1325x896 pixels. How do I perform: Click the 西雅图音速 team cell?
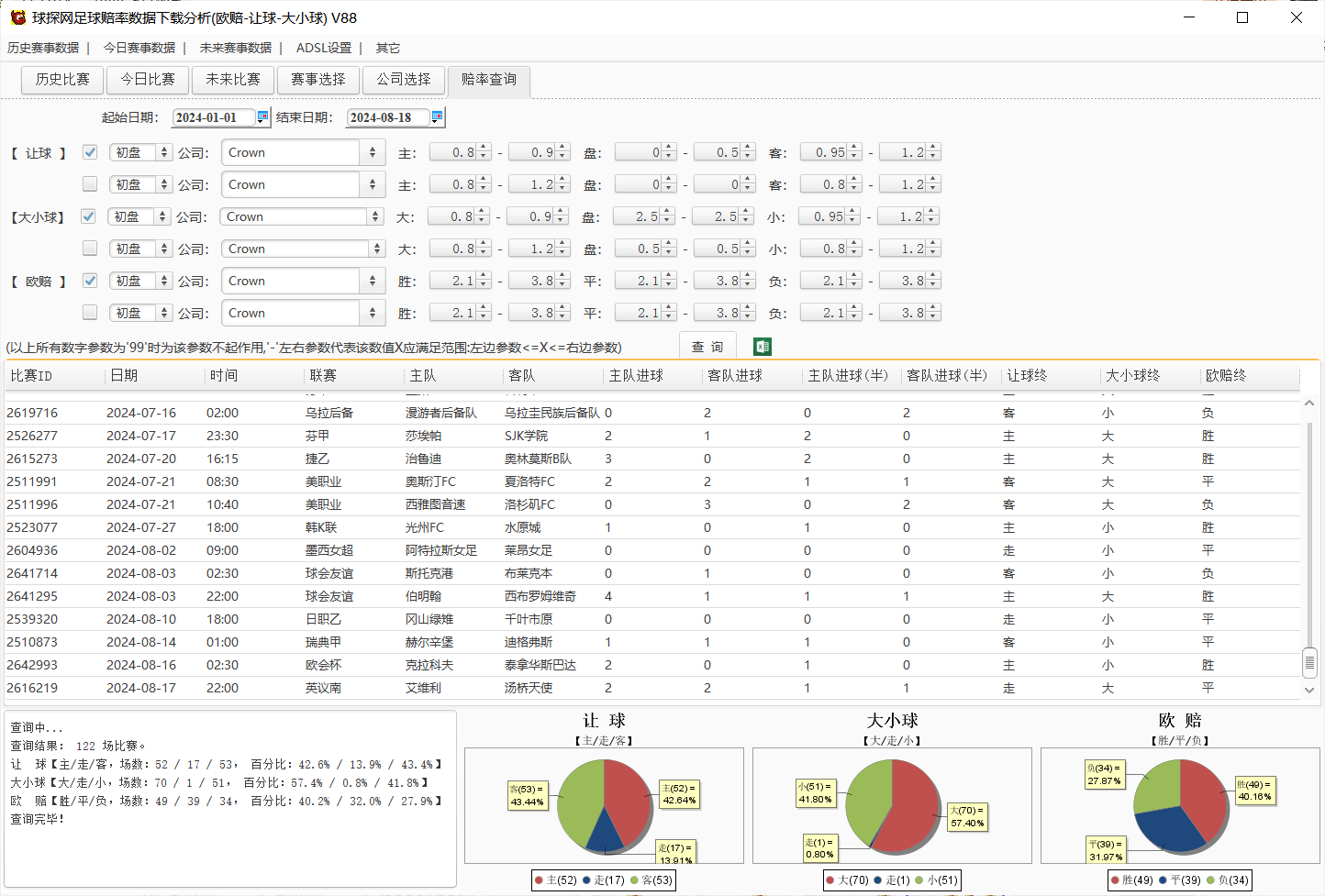pyautogui.click(x=436, y=504)
